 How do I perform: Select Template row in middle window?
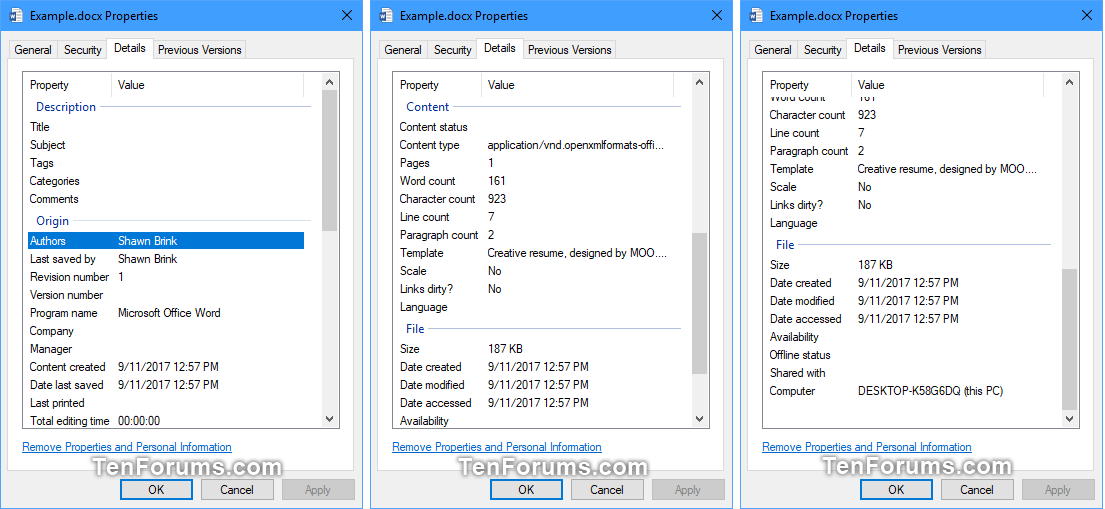click(x=536, y=253)
